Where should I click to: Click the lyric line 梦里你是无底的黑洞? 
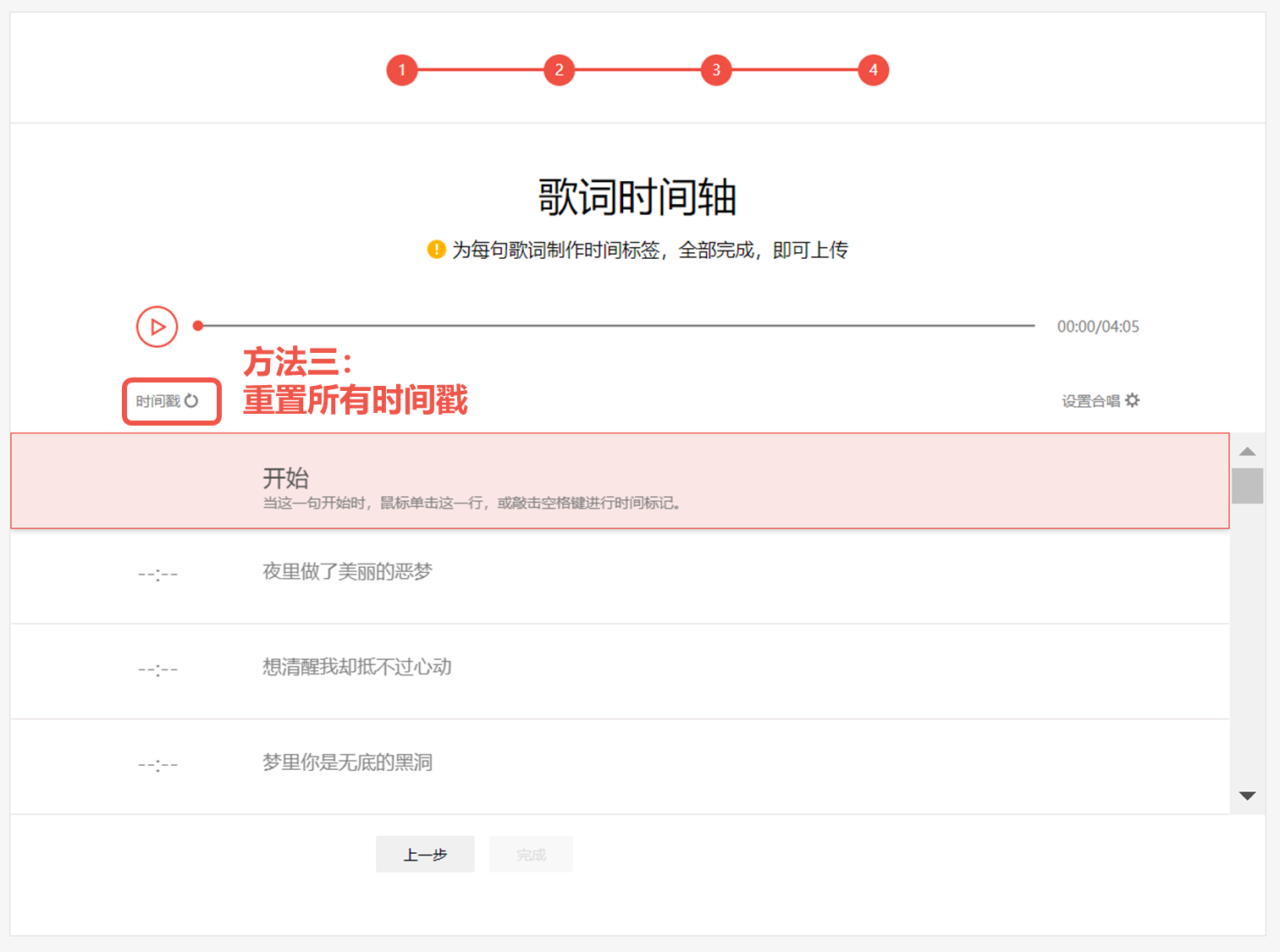(347, 762)
